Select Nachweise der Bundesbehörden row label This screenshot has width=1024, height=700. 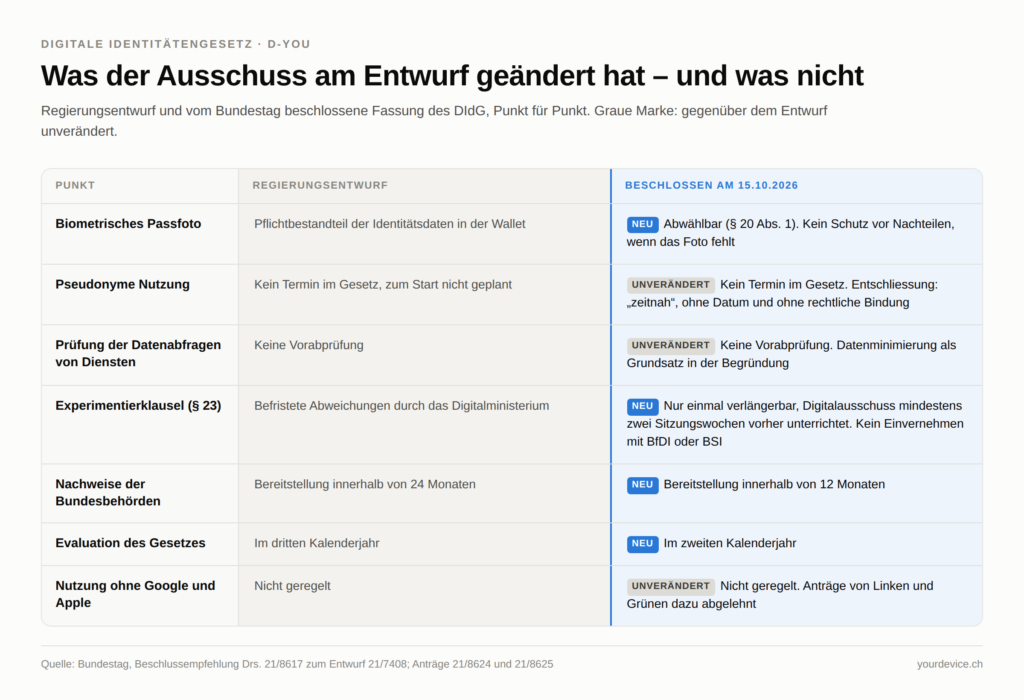pos(108,492)
